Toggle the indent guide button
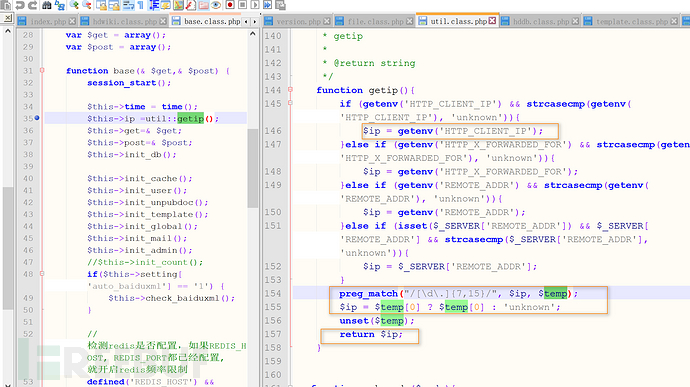The image size is (690, 387). click(154, 5)
